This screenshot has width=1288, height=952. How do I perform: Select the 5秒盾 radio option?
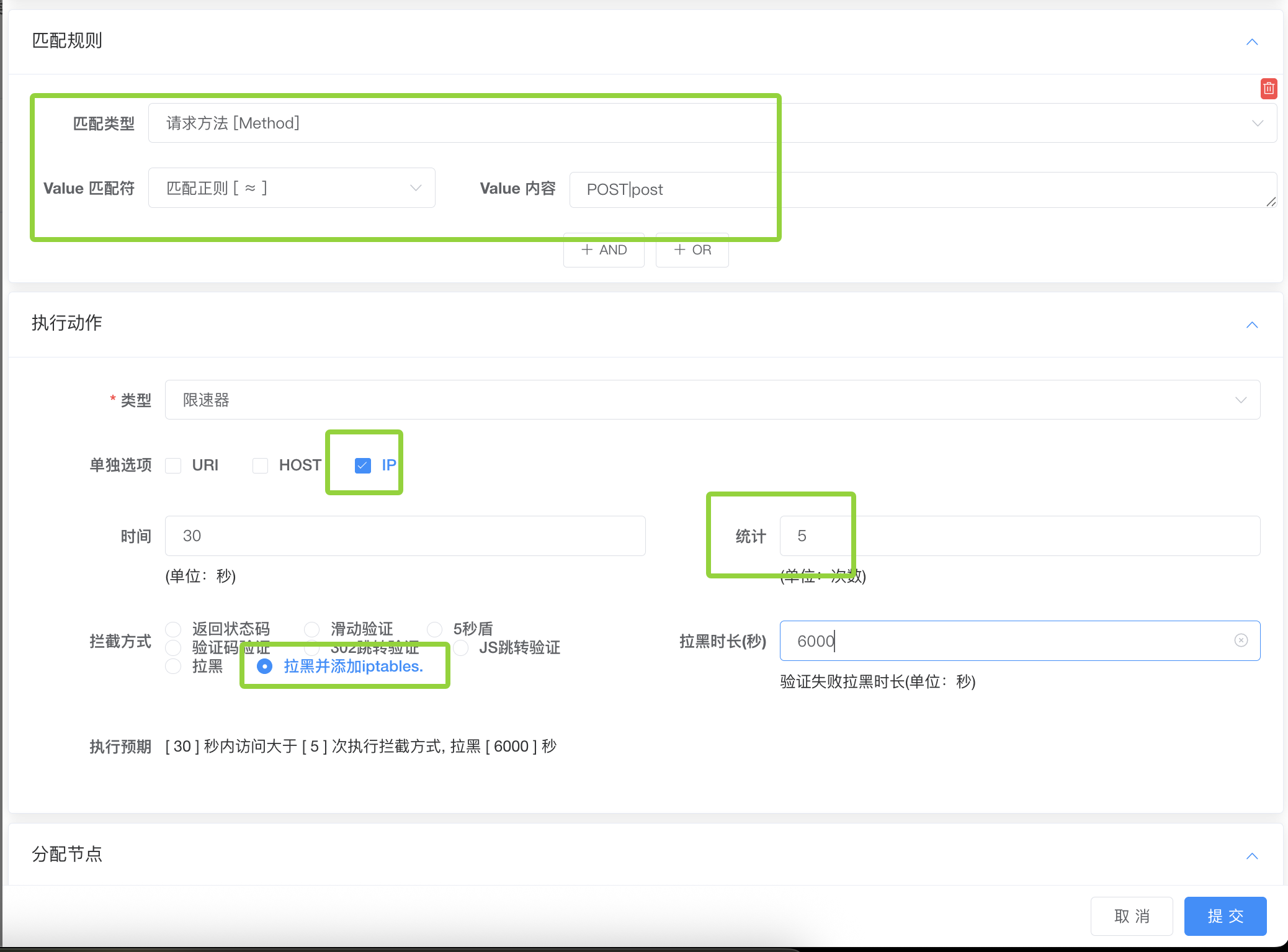pos(435,629)
